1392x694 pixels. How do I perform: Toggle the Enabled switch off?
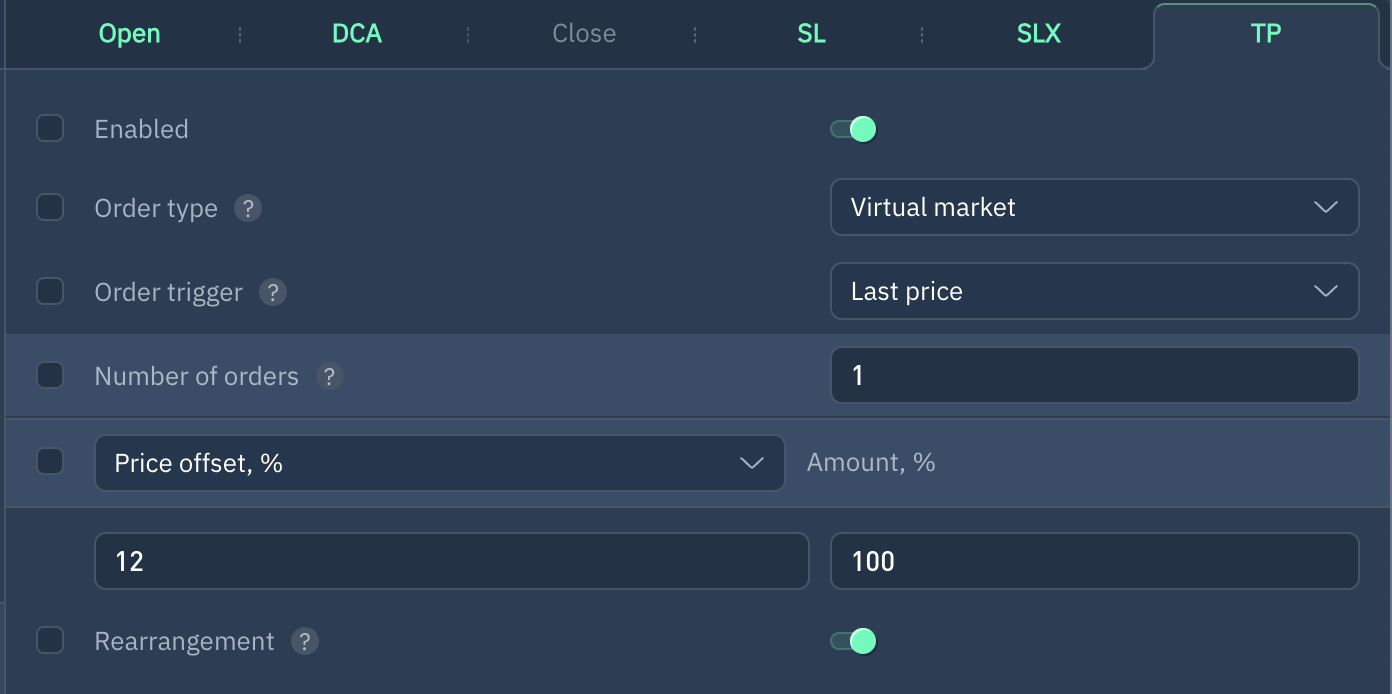click(x=853, y=129)
